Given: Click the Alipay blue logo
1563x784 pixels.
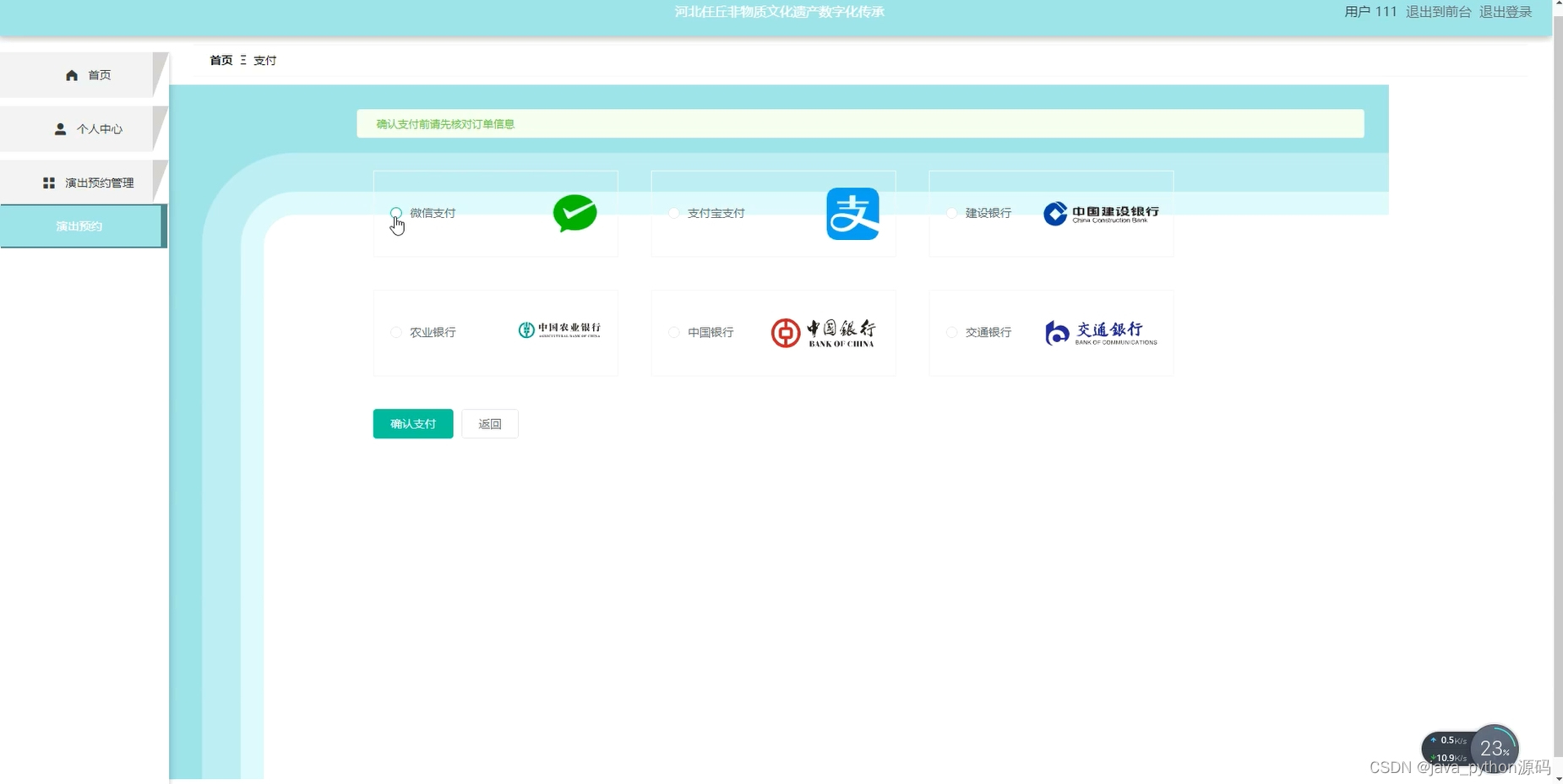Looking at the screenshot, I should click(x=852, y=214).
